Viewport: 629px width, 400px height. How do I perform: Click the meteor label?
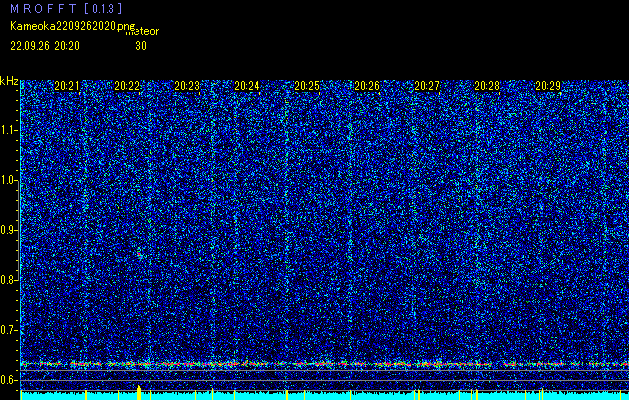point(142,32)
